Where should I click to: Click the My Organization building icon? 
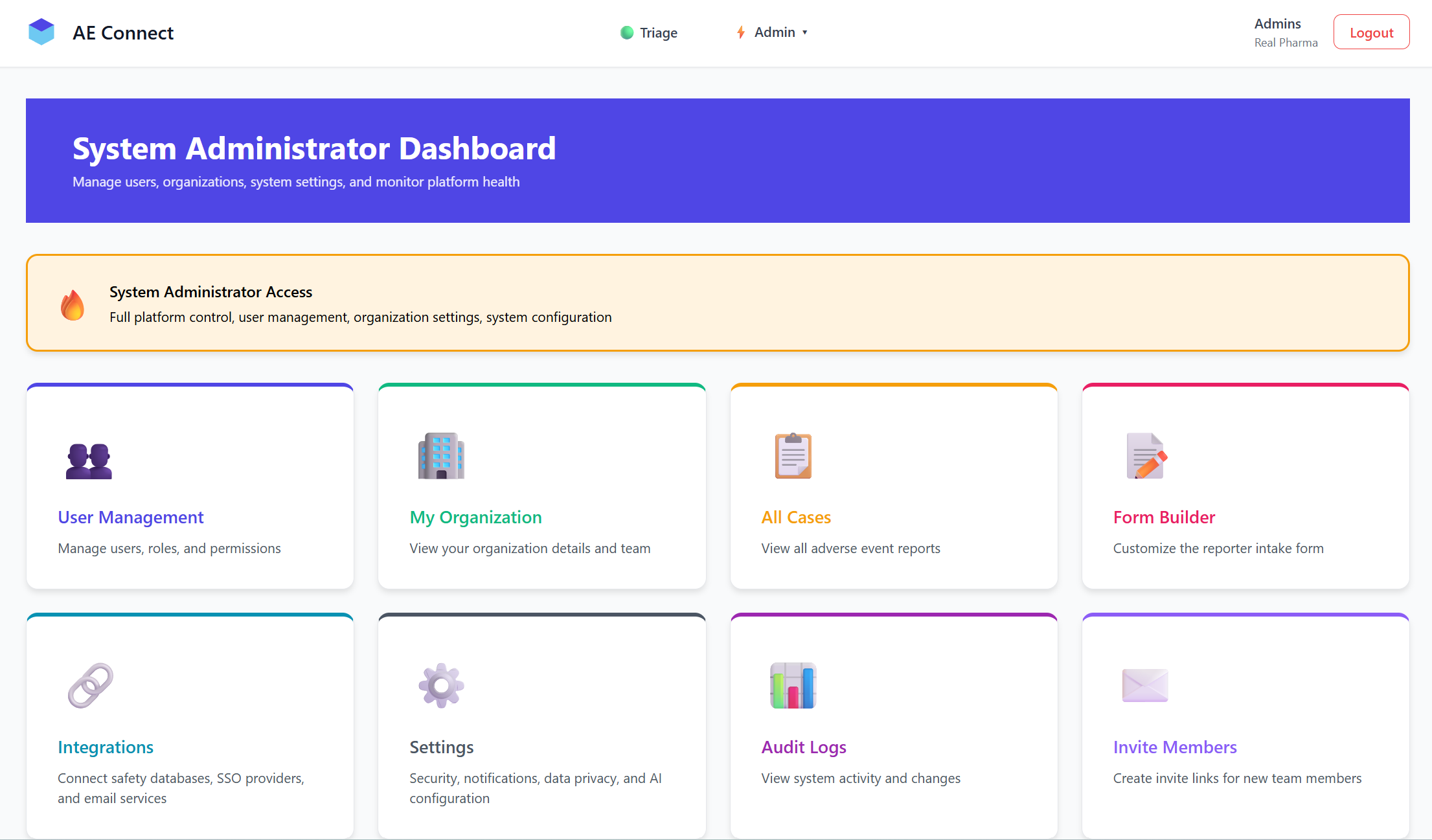pyautogui.click(x=441, y=456)
